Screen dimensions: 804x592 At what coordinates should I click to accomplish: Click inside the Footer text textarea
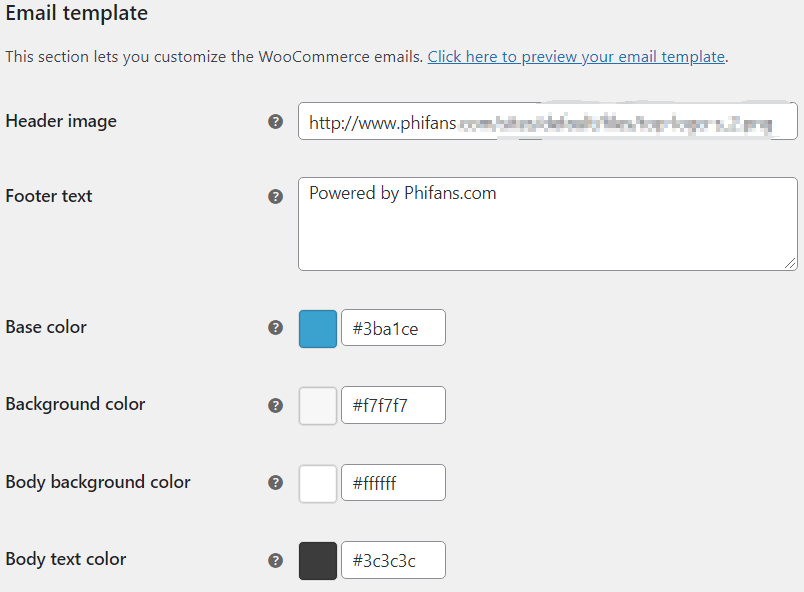click(548, 224)
